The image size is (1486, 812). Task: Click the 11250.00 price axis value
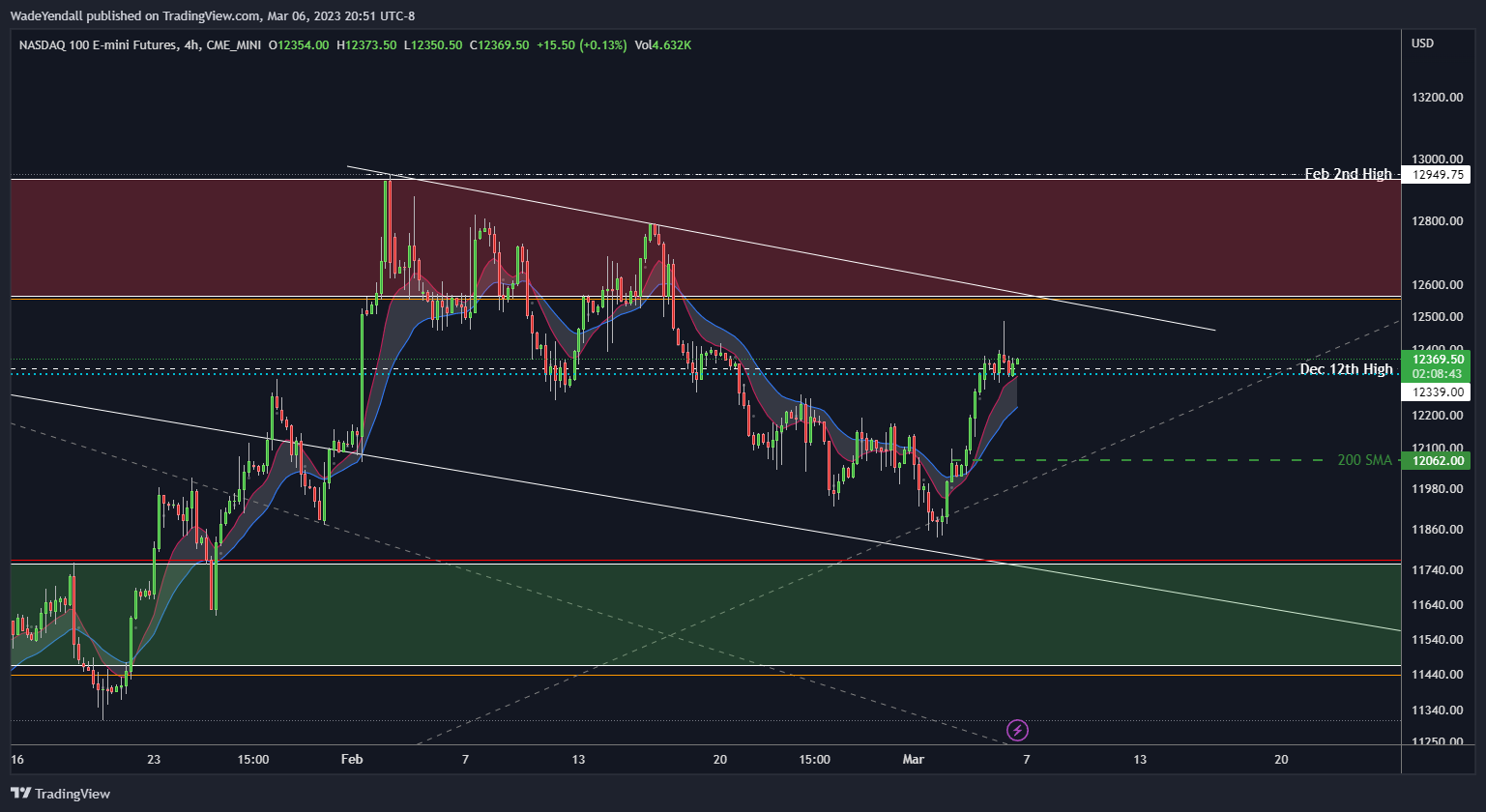tap(1437, 742)
